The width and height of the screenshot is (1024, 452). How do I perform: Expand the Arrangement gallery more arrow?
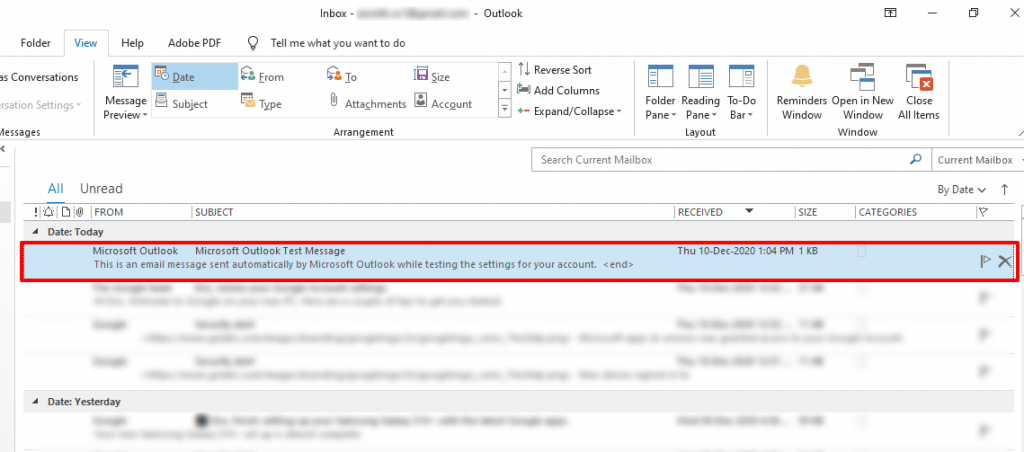click(504, 109)
